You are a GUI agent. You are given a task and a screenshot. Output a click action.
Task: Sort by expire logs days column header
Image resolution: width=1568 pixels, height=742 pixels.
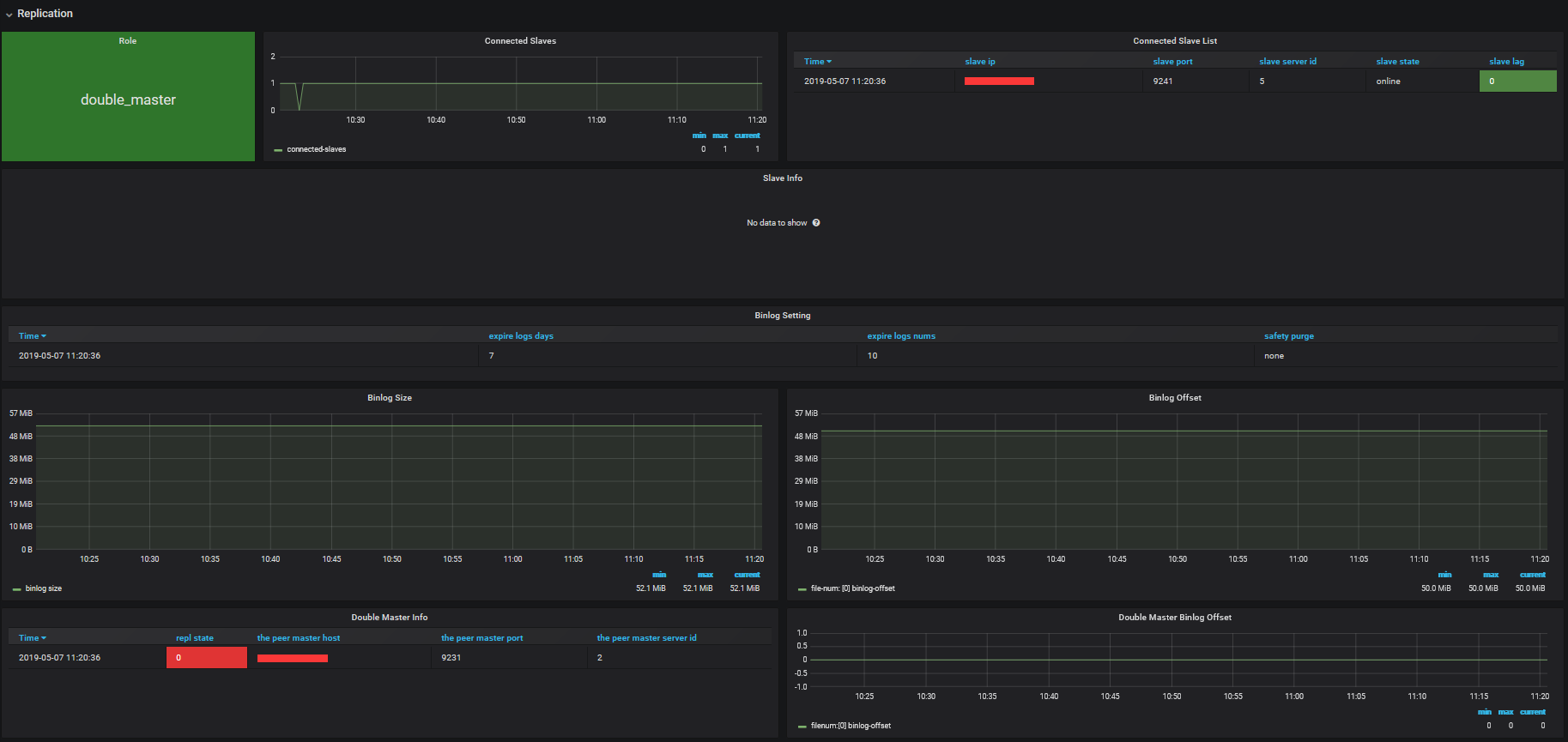(x=521, y=336)
